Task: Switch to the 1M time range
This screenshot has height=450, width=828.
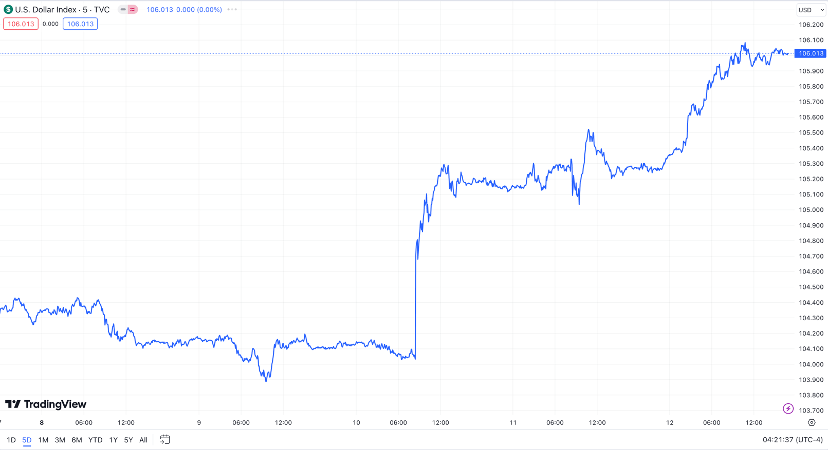Action: [x=43, y=439]
